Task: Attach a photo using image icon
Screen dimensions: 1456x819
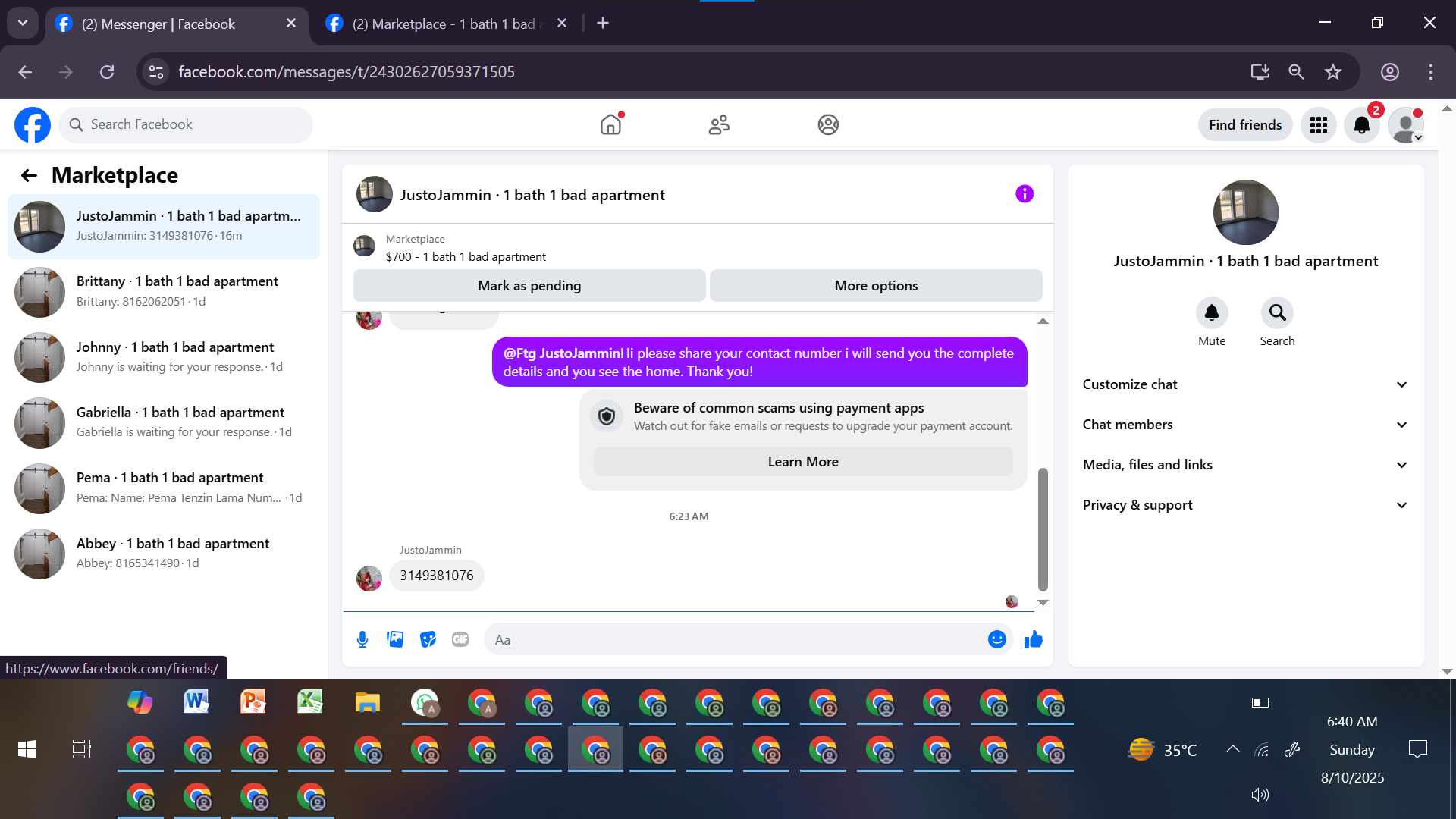Action: [395, 639]
